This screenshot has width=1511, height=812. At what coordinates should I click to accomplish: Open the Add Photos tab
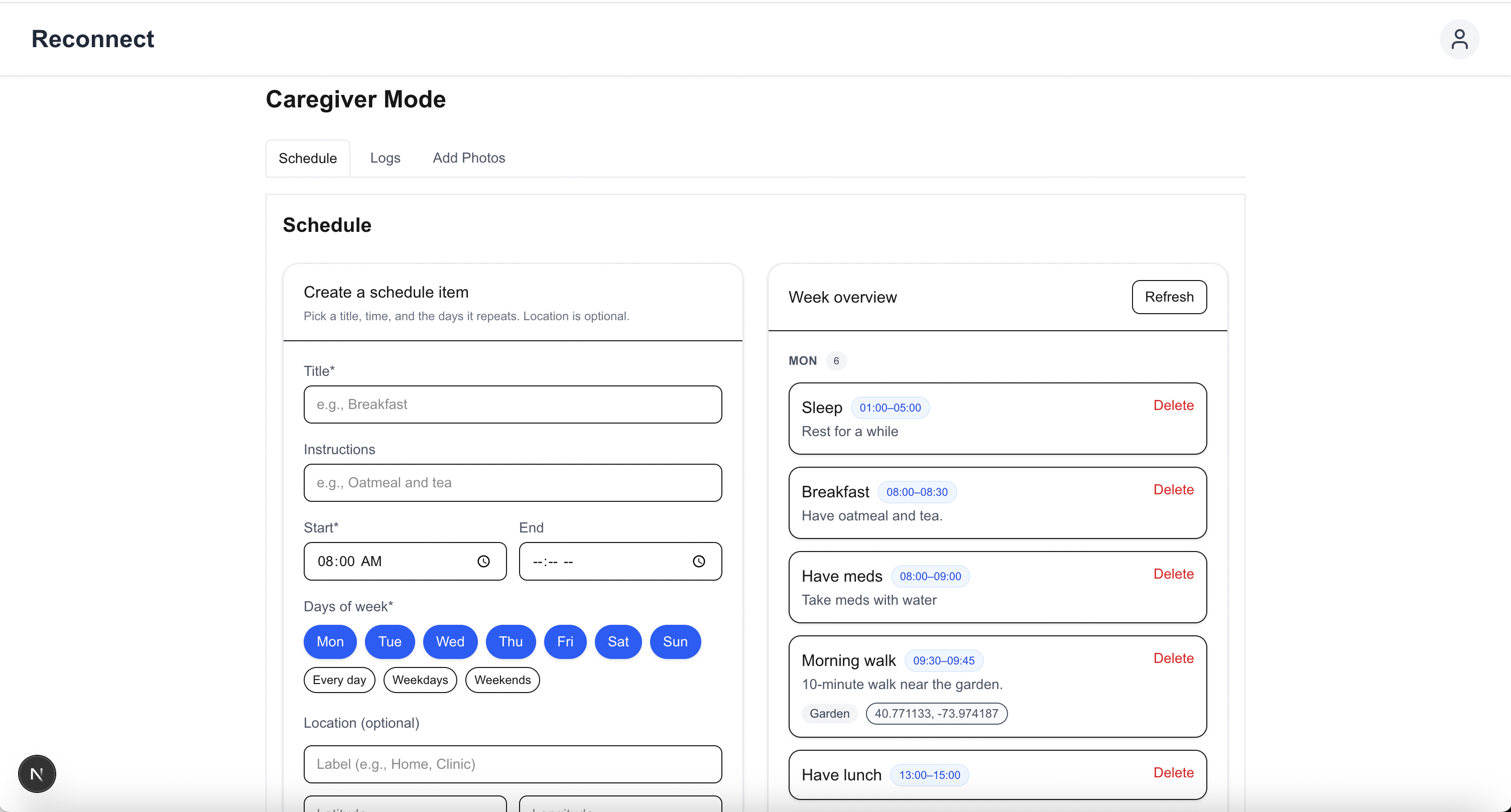469,158
